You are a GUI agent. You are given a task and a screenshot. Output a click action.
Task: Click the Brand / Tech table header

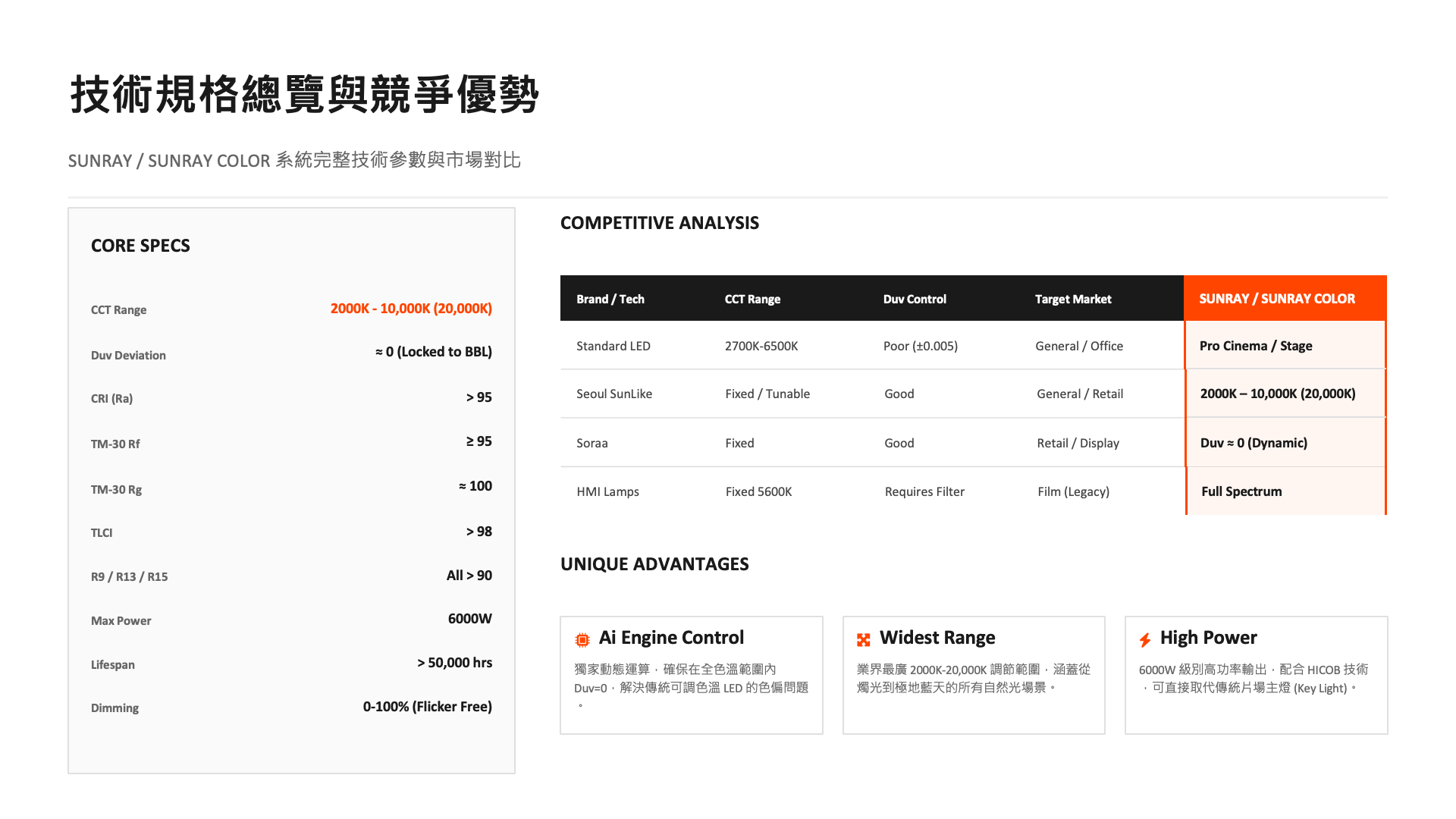pos(610,299)
